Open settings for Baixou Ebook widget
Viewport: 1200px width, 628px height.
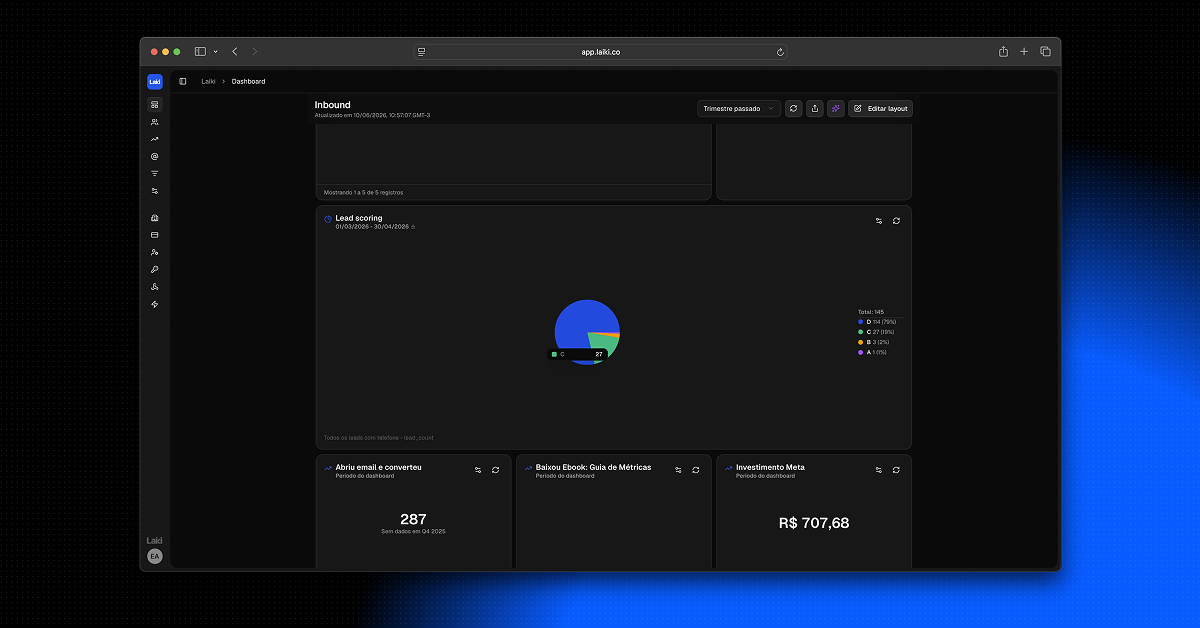point(678,469)
